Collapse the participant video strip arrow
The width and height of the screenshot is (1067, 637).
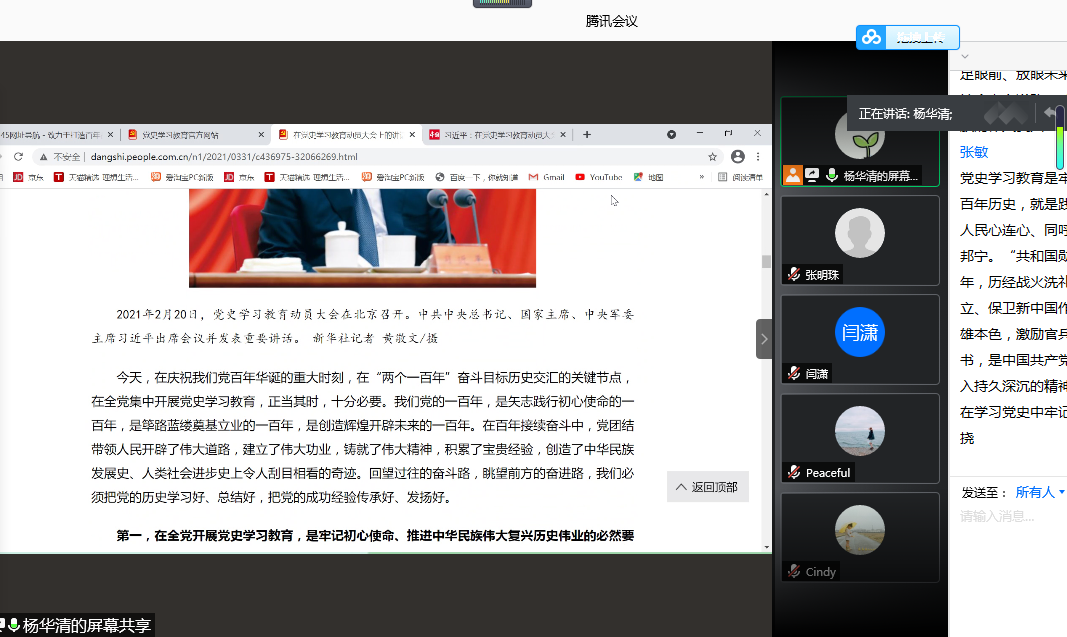(764, 339)
